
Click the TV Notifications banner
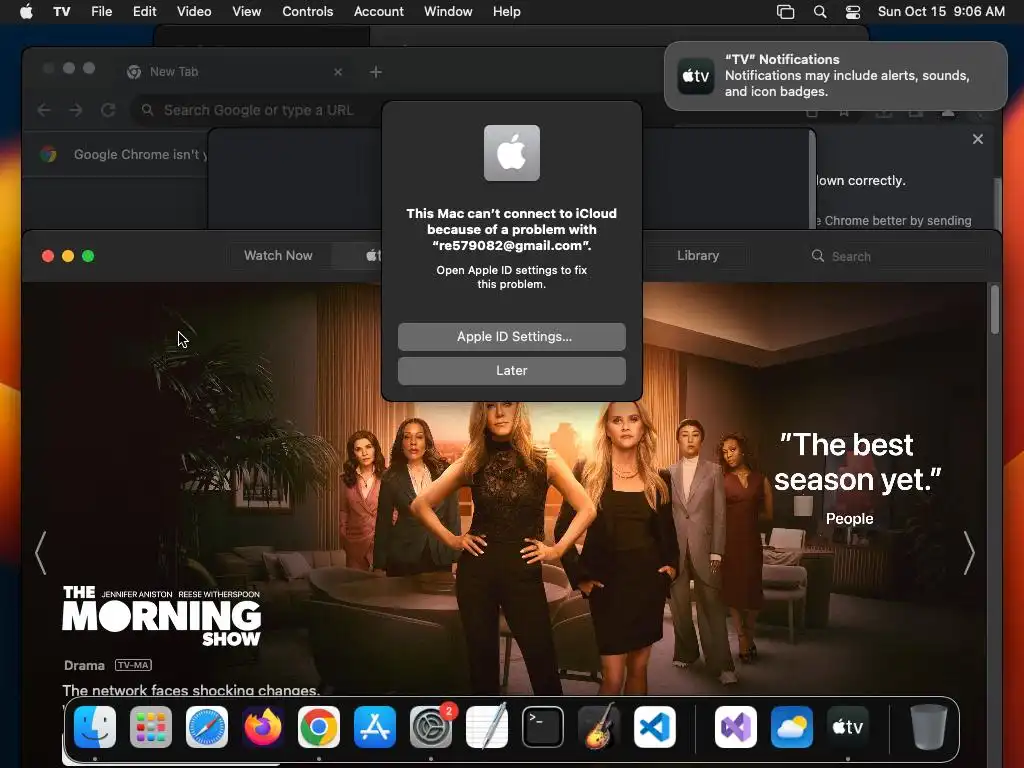coord(836,76)
